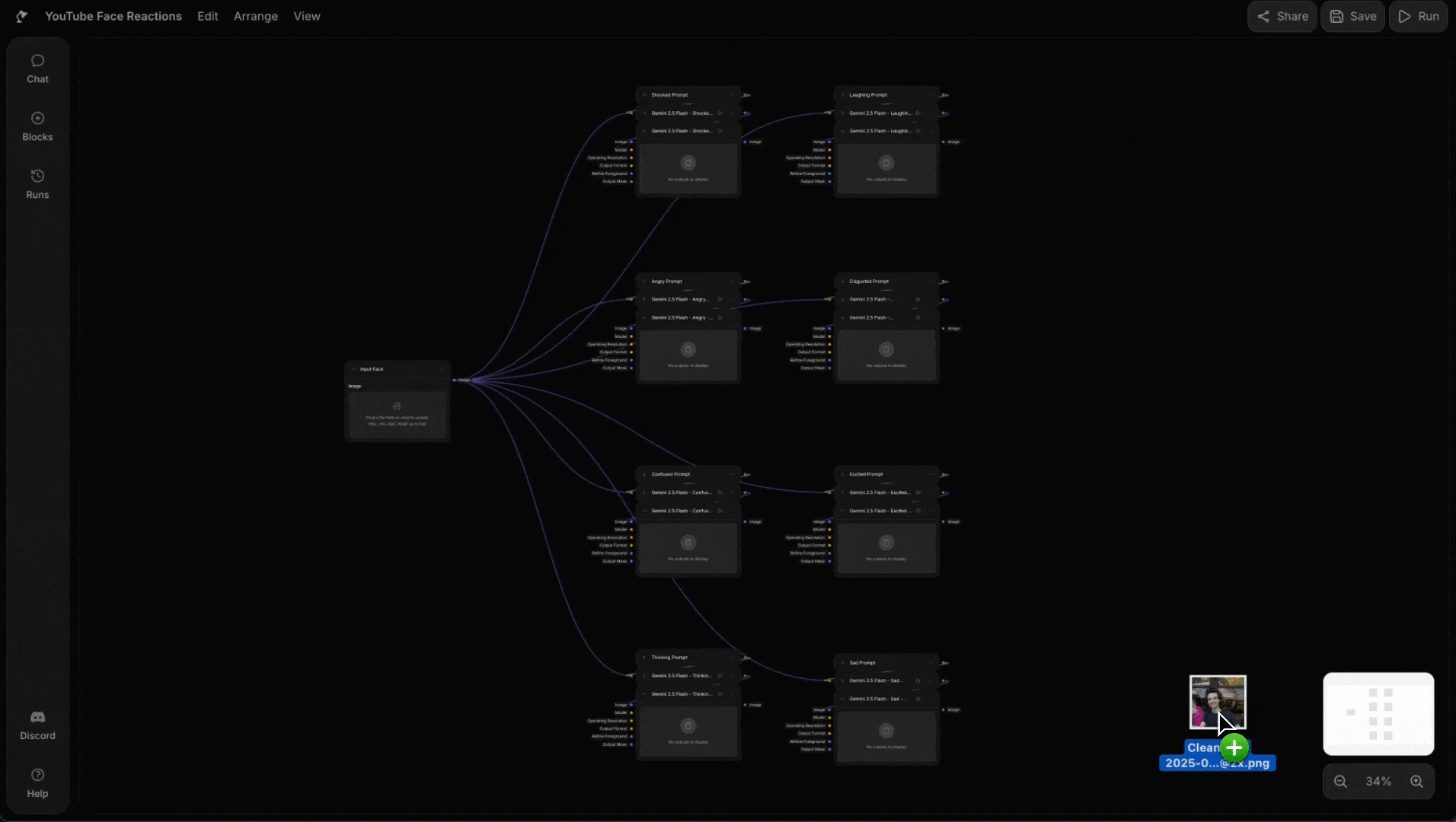Open the Blocks library icon
The height and width of the screenshot is (822, 1456).
[x=37, y=126]
